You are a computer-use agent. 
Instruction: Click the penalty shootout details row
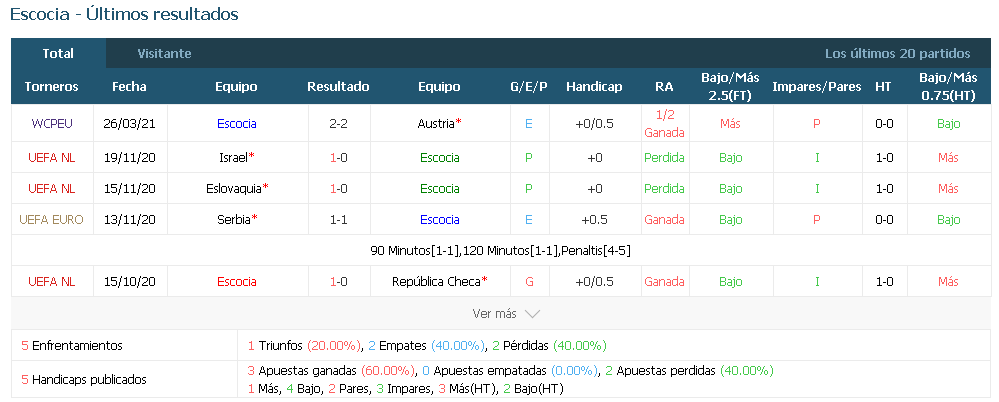point(500,251)
